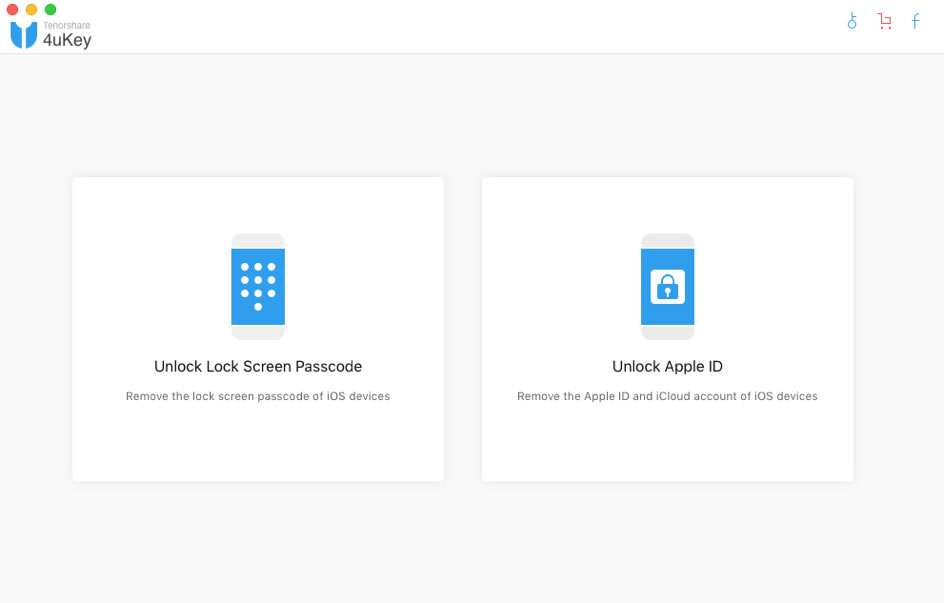Viewport: 944px width, 603px height.
Task: Open the shopping cart purchase icon
Action: [x=884, y=21]
